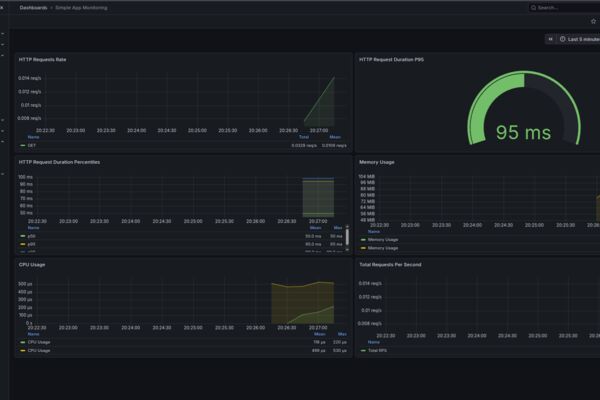
Task: Open color picker from GET legend swatch
Action: click(x=23, y=145)
